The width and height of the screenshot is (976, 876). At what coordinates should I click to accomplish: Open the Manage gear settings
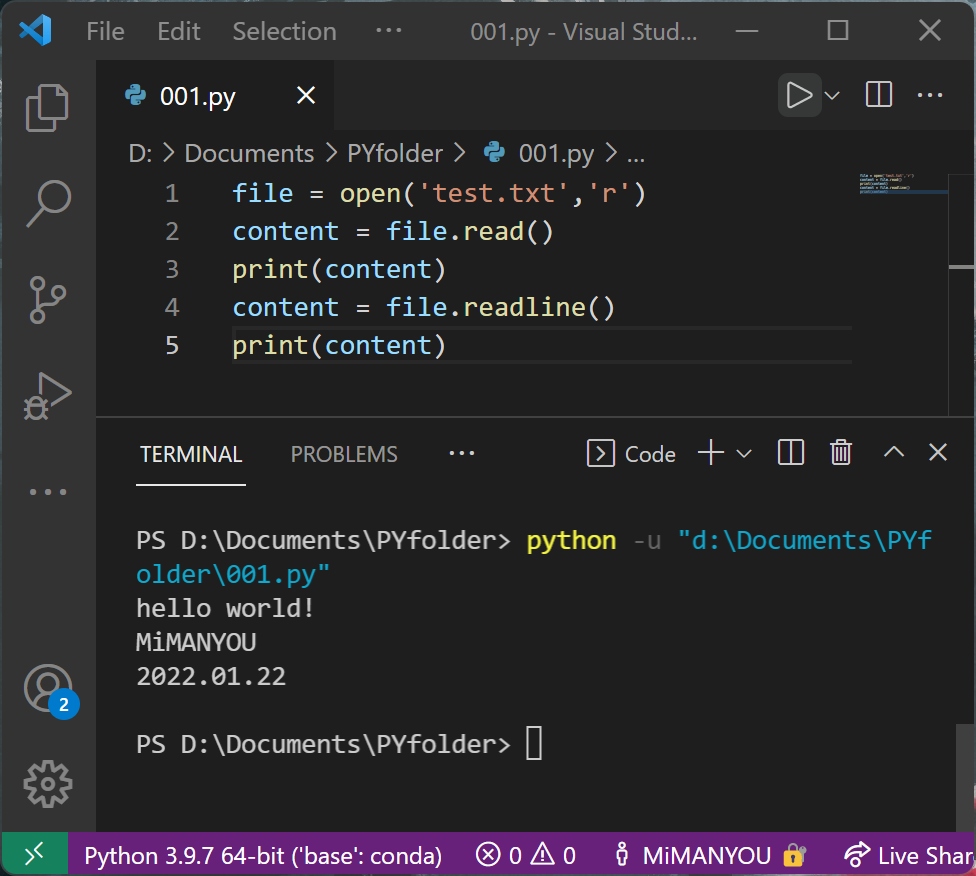click(47, 784)
